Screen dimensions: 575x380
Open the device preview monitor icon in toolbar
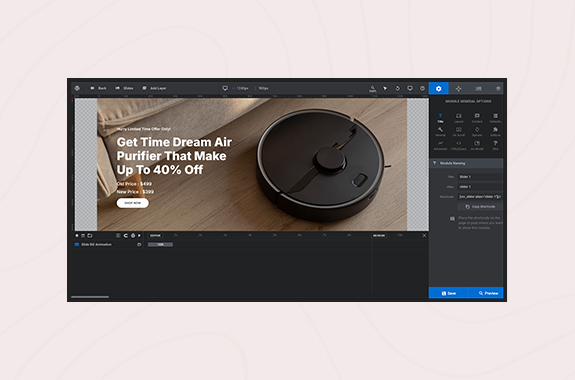pyautogui.click(x=410, y=88)
